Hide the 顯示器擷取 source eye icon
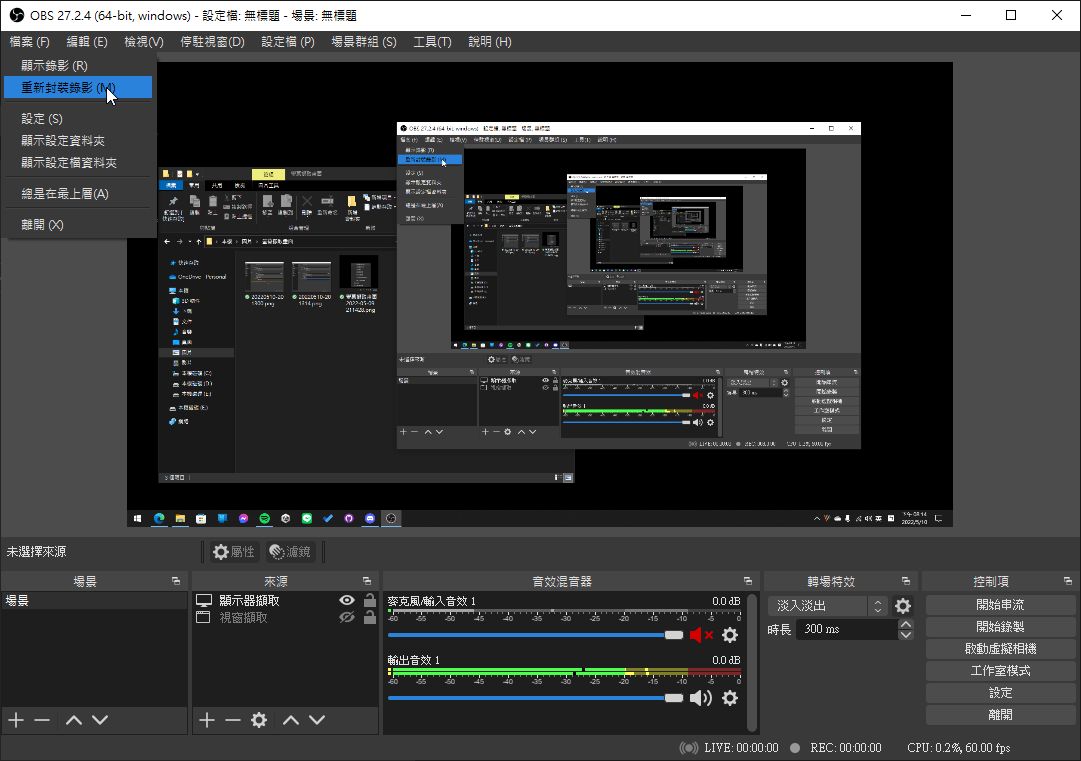The height and width of the screenshot is (761, 1081). [x=347, y=600]
